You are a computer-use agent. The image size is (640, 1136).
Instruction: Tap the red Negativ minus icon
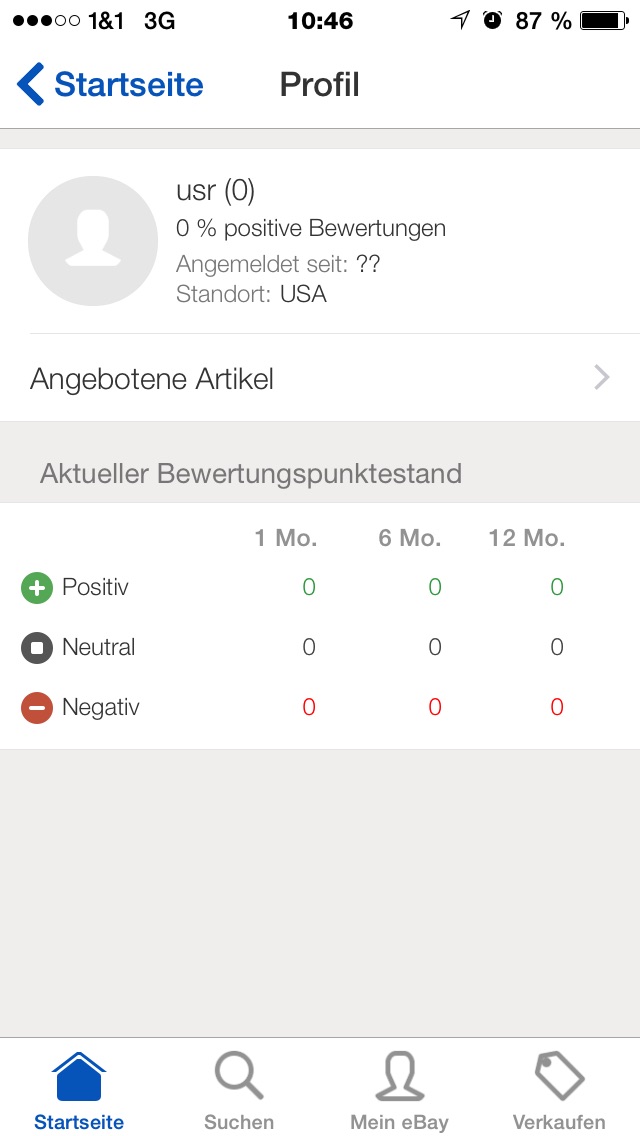tap(37, 708)
